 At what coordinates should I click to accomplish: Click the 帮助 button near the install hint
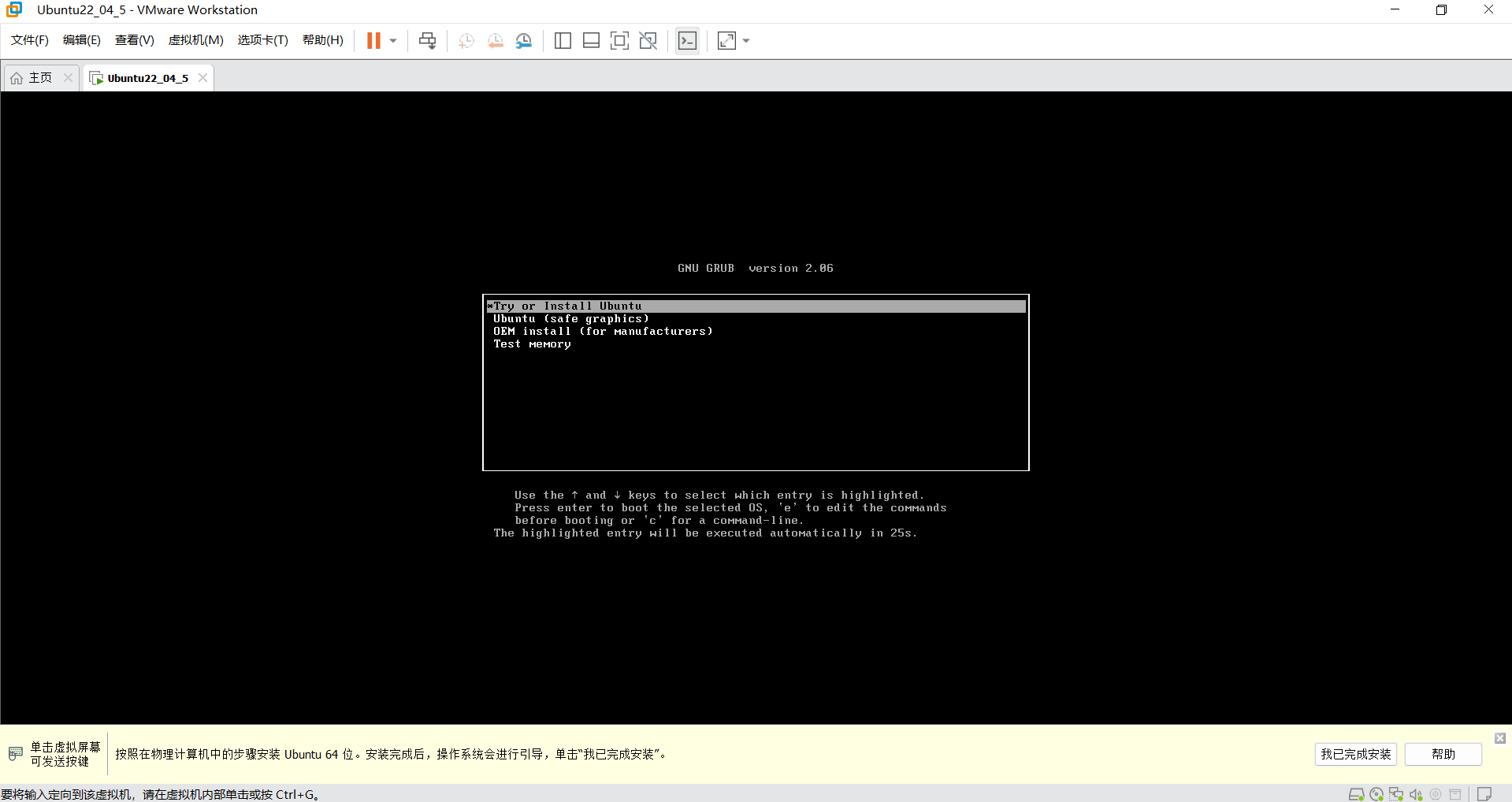1442,754
